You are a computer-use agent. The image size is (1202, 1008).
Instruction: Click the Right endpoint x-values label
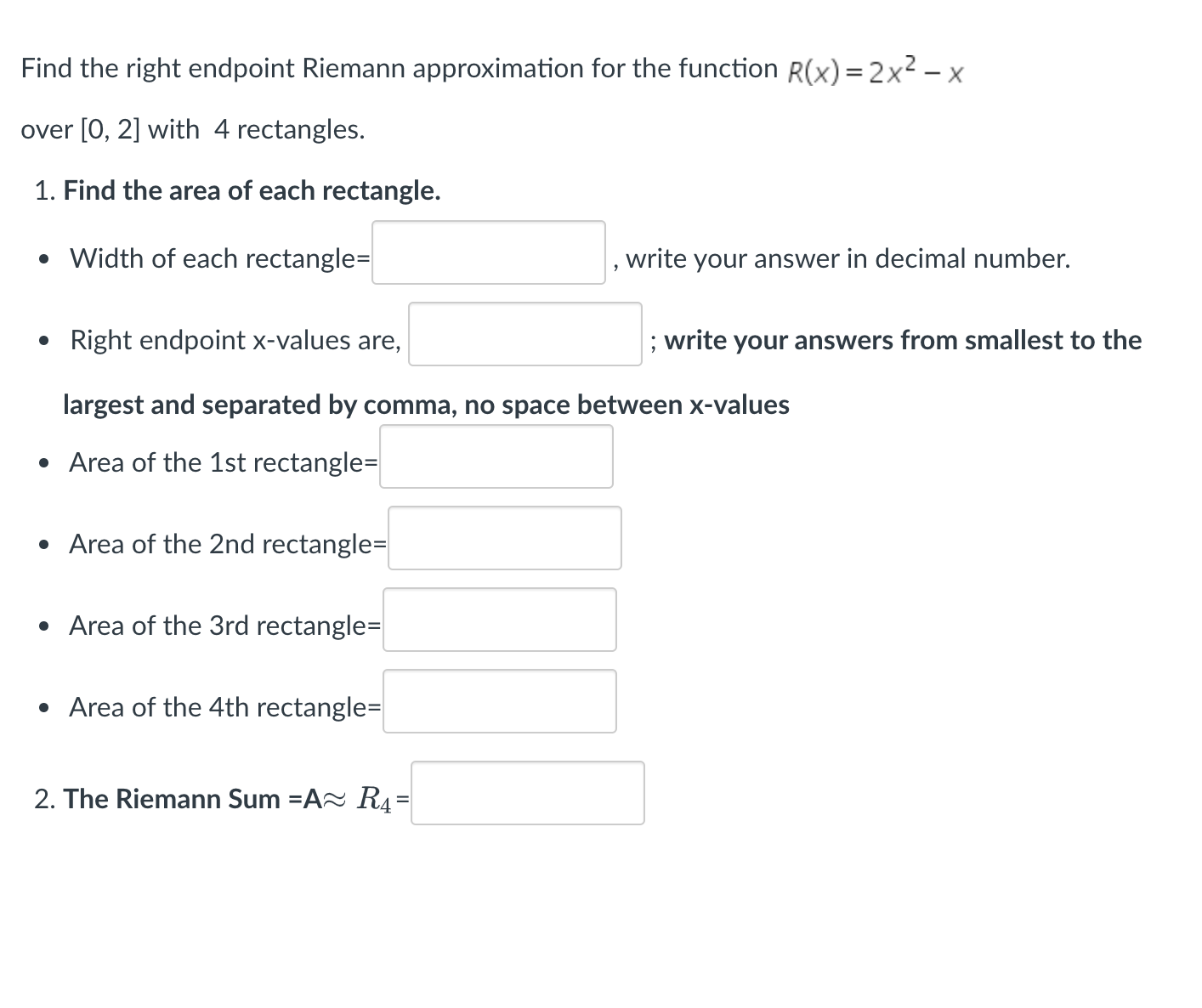[x=234, y=340]
